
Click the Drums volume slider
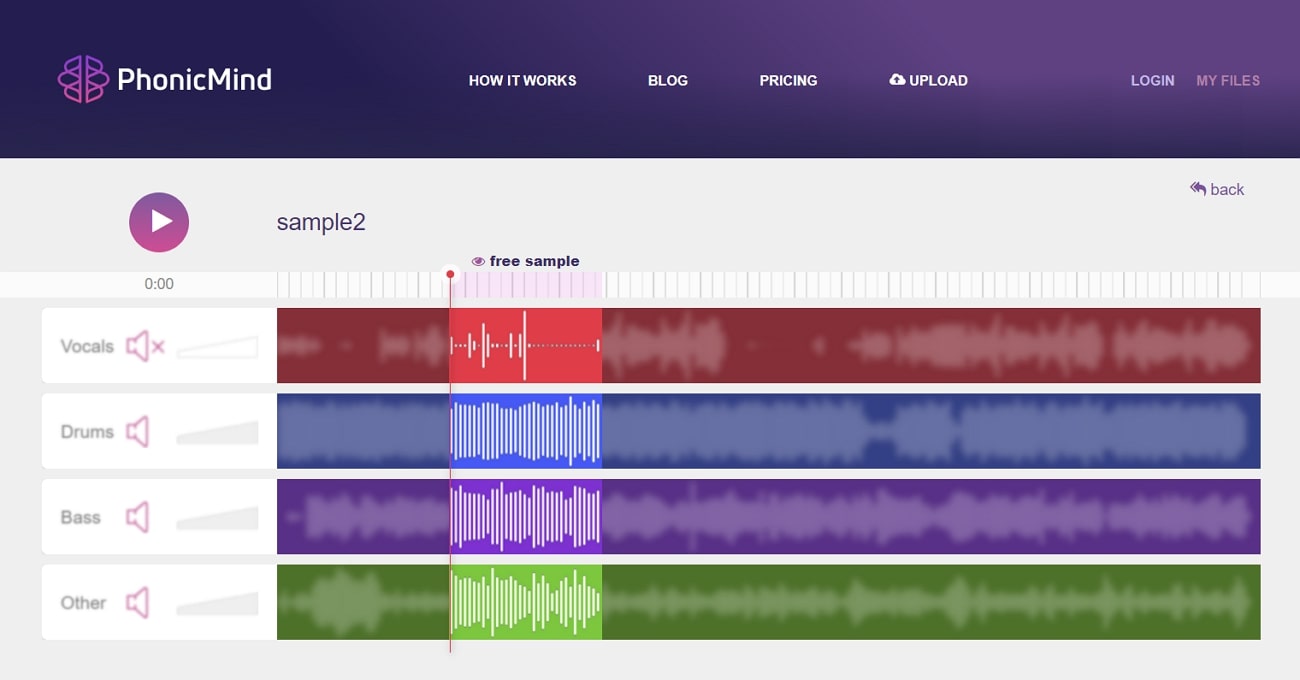[218, 433]
